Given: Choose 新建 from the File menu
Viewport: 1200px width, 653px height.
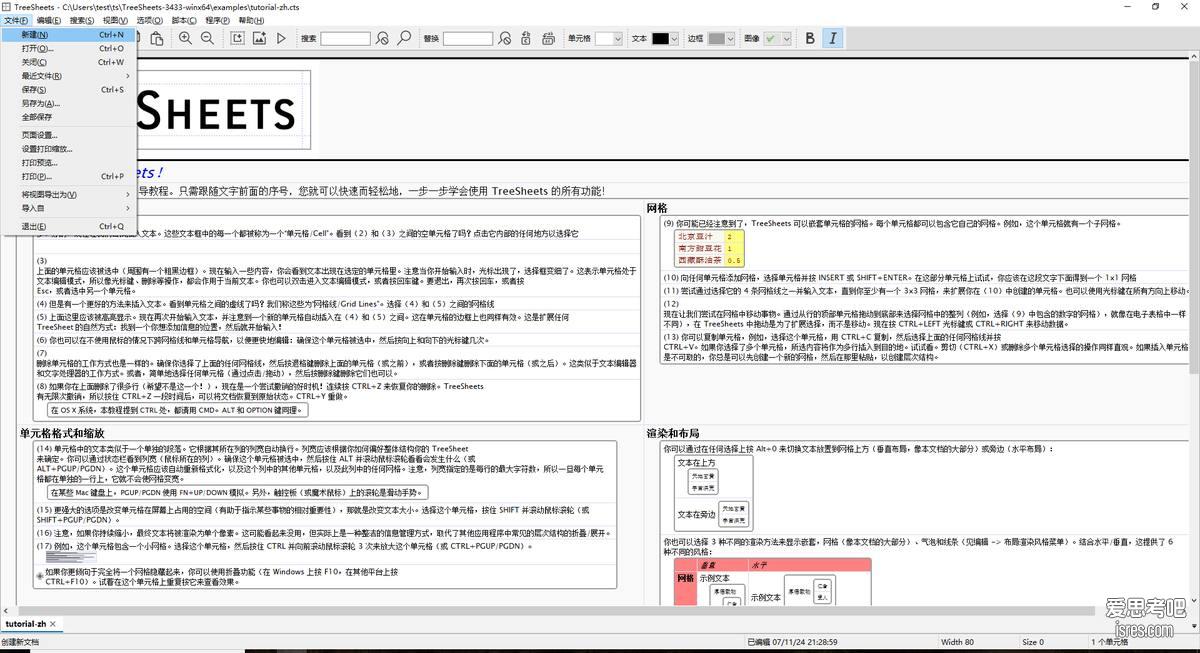Looking at the screenshot, I should (69, 34).
